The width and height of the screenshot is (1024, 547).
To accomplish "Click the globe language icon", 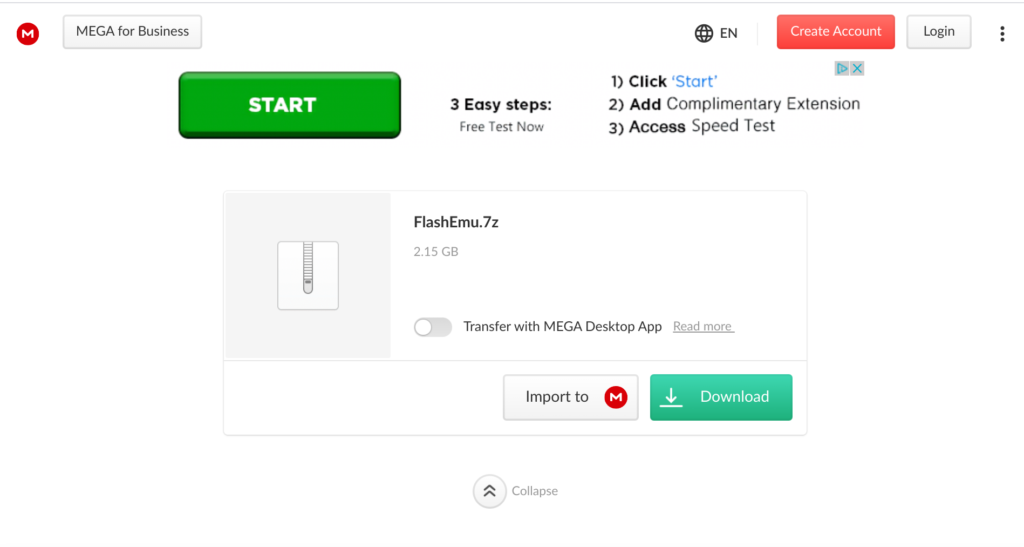I will [703, 33].
